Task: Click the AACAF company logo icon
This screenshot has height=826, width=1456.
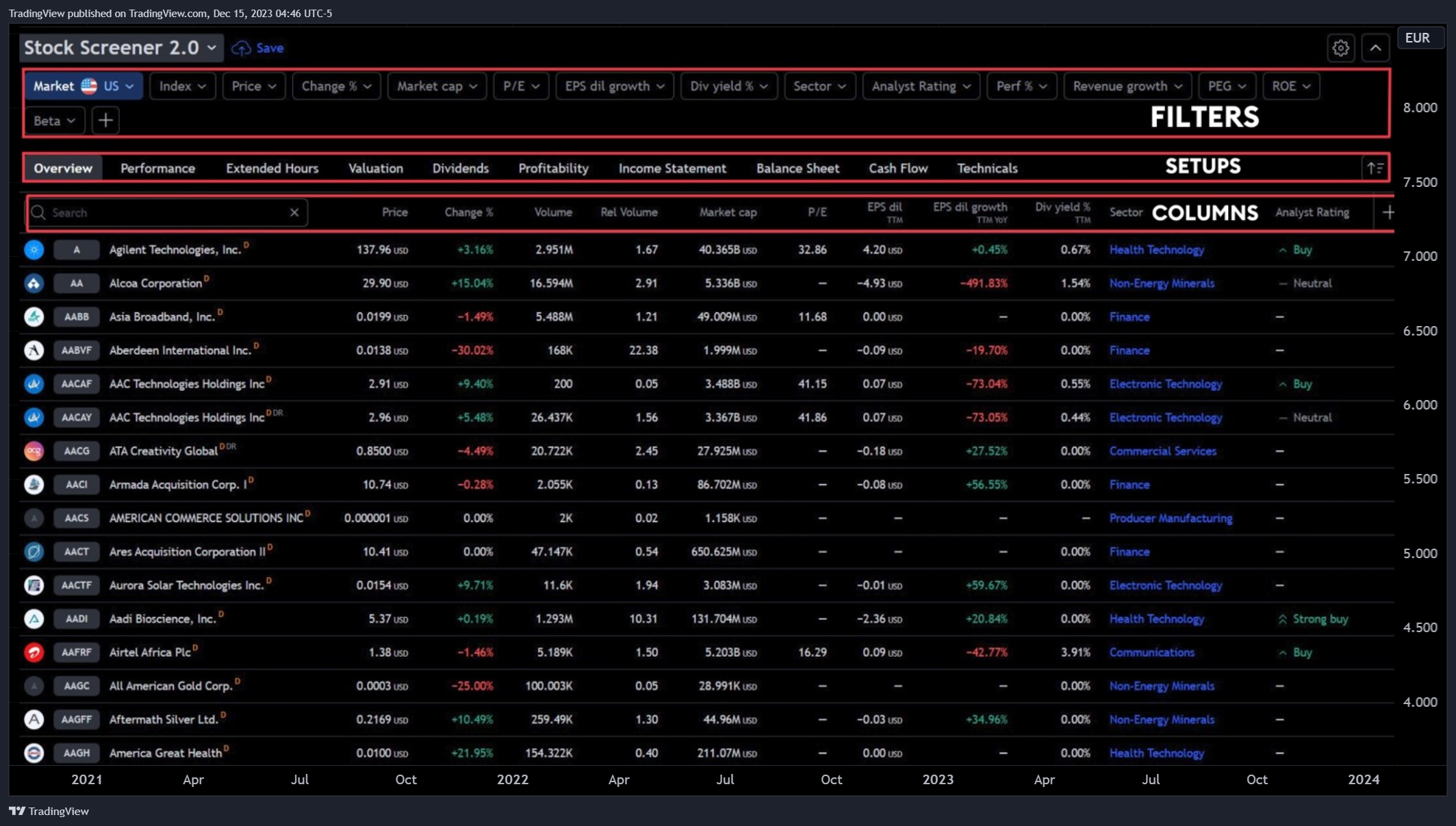Action: [34, 384]
